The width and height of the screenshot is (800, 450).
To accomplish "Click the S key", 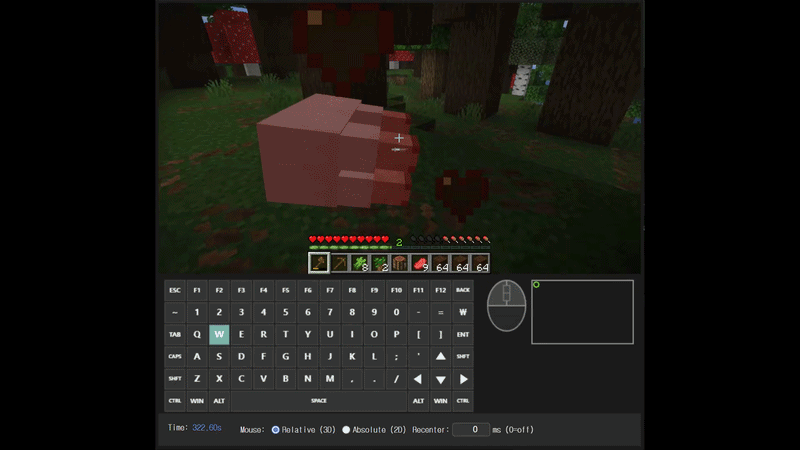I will pyautogui.click(x=219, y=357).
